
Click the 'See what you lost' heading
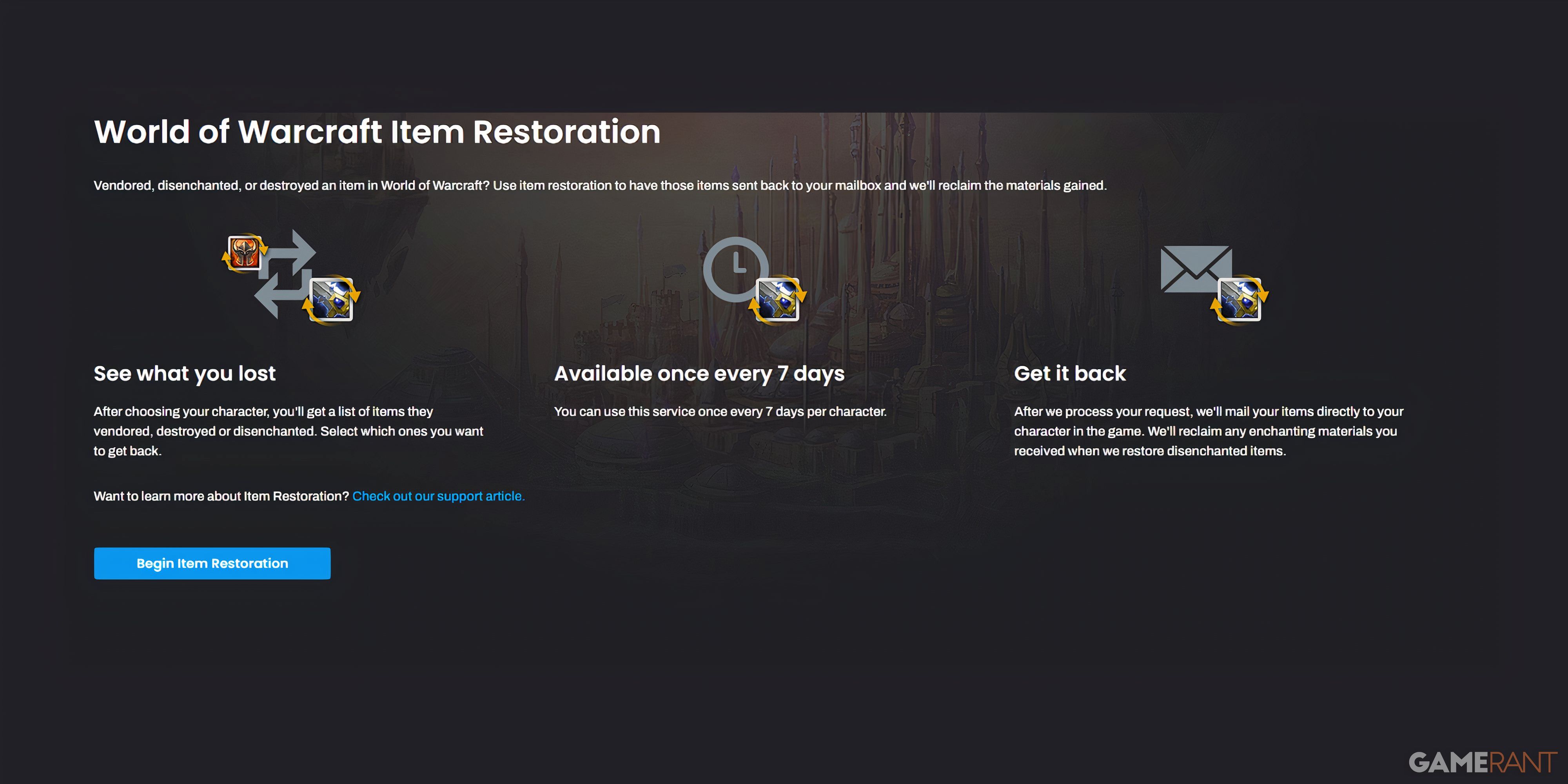[184, 373]
